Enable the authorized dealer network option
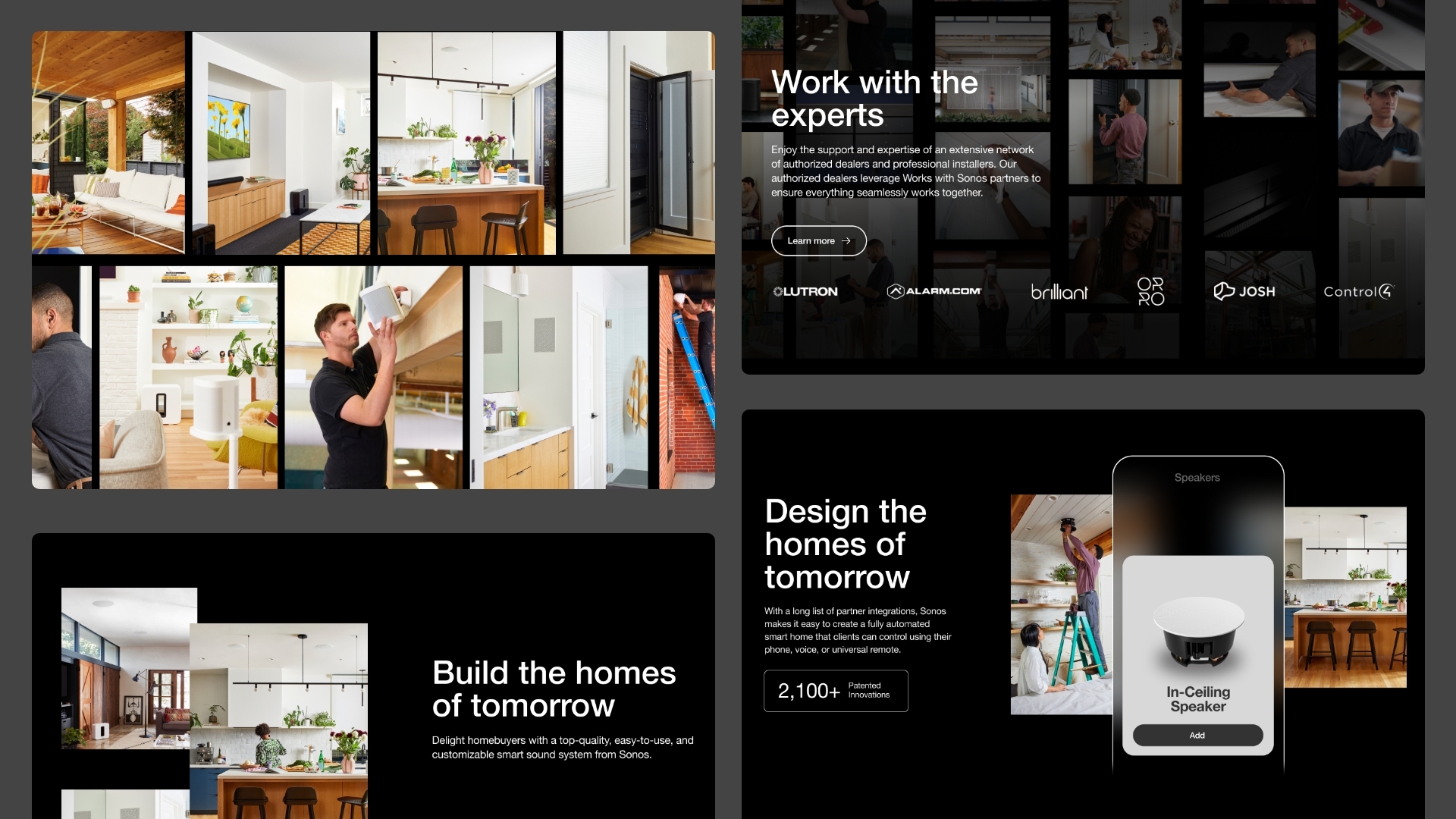This screenshot has height=819, width=1456. [x=818, y=240]
